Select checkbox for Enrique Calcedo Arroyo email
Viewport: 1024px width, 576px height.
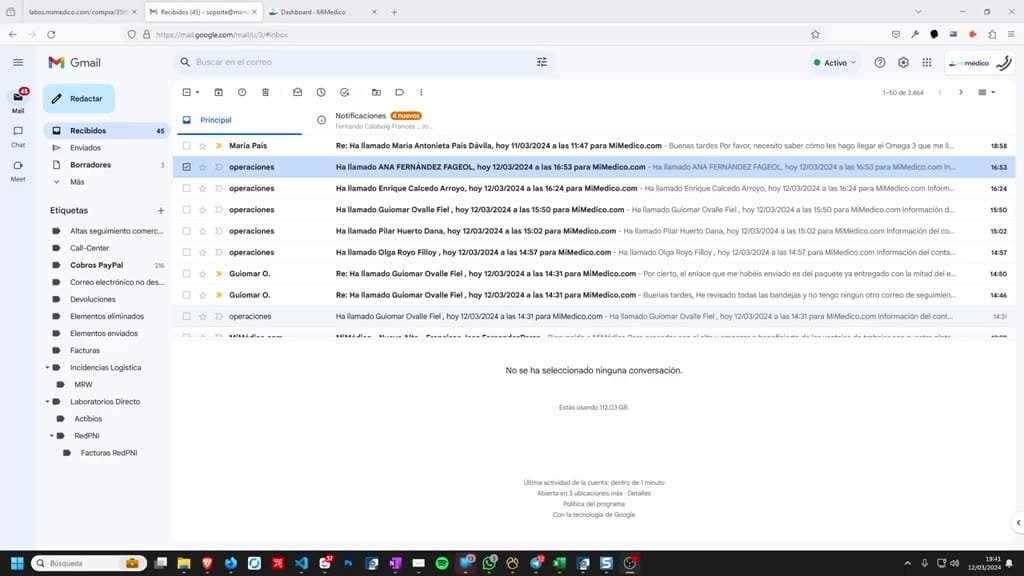[x=187, y=188]
